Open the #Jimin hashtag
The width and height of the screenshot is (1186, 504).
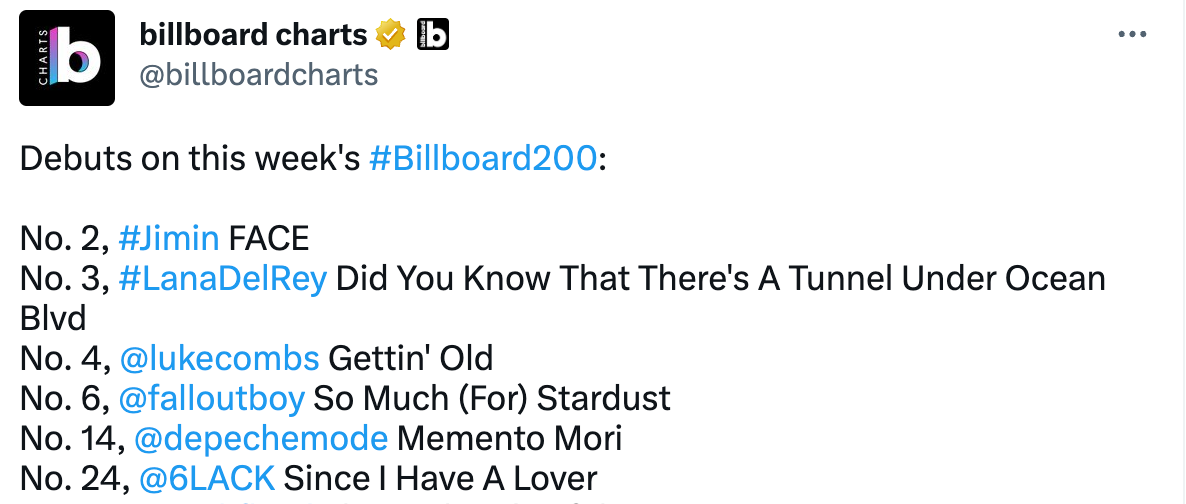click(x=168, y=239)
